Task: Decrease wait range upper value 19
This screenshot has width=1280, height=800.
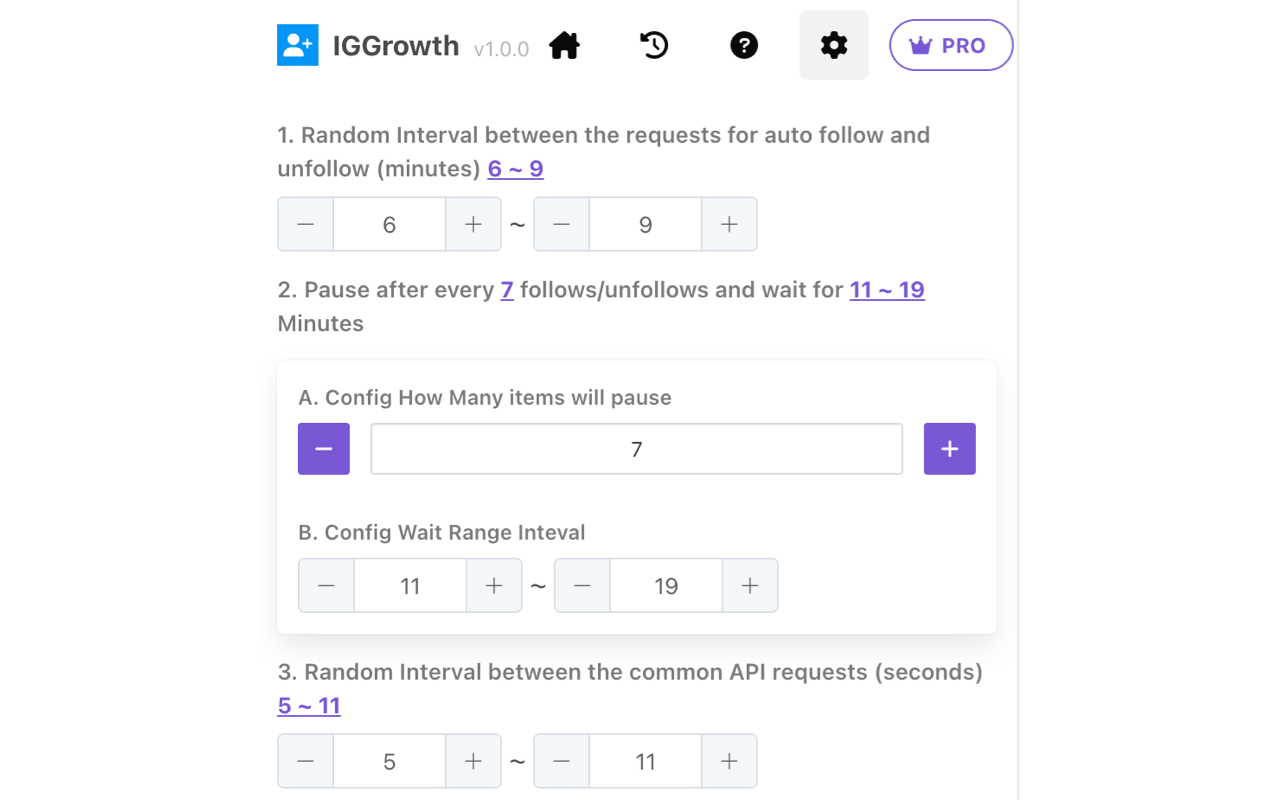Action: tap(581, 585)
